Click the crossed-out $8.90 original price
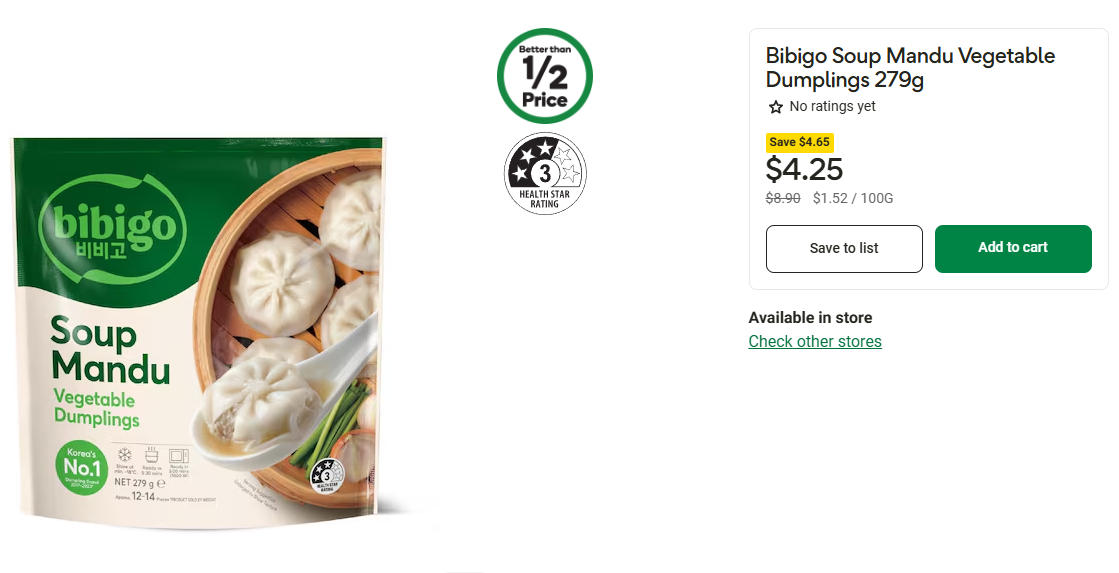 [783, 198]
